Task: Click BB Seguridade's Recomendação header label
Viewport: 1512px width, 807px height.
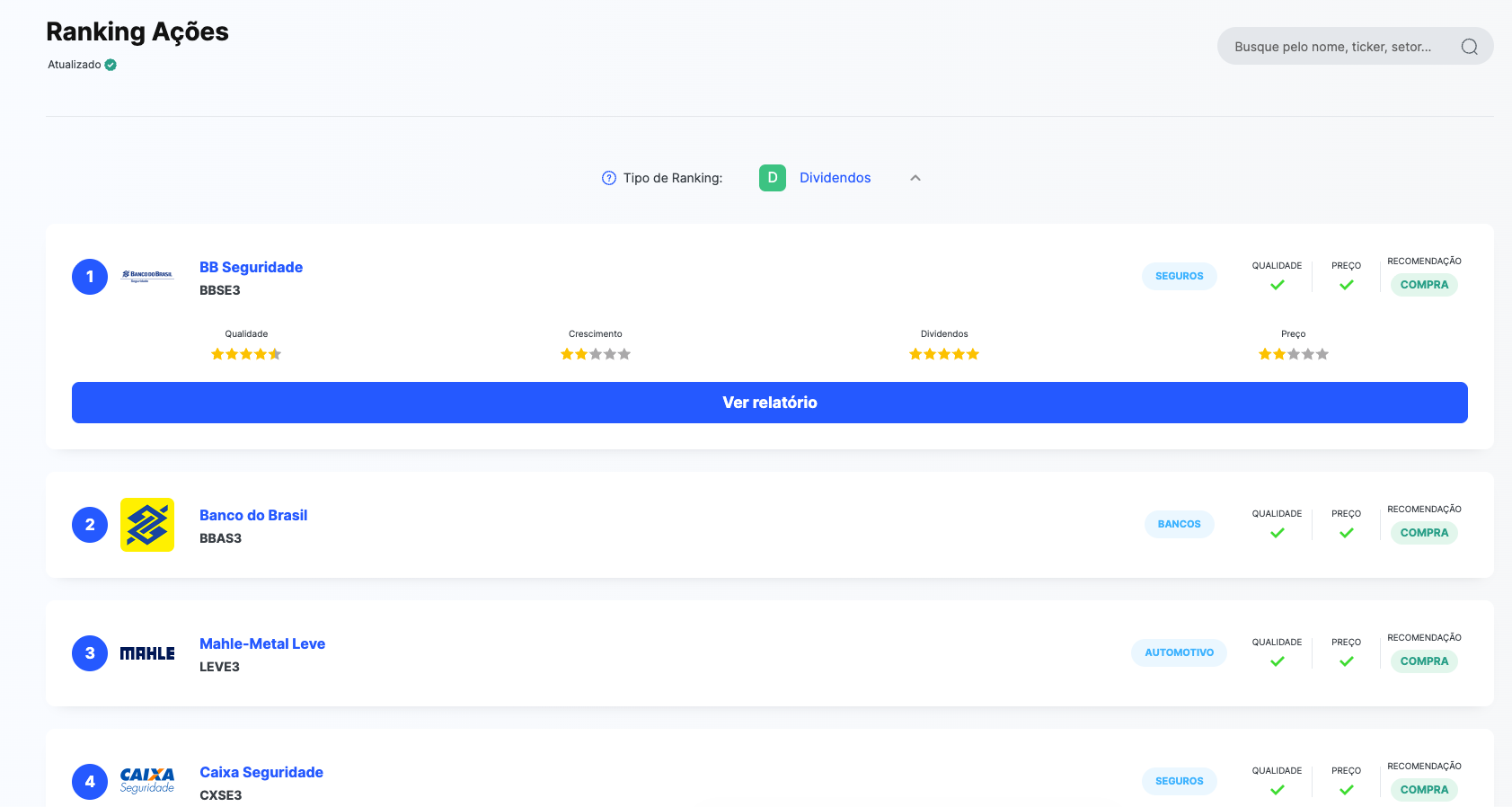Action: (x=1425, y=262)
